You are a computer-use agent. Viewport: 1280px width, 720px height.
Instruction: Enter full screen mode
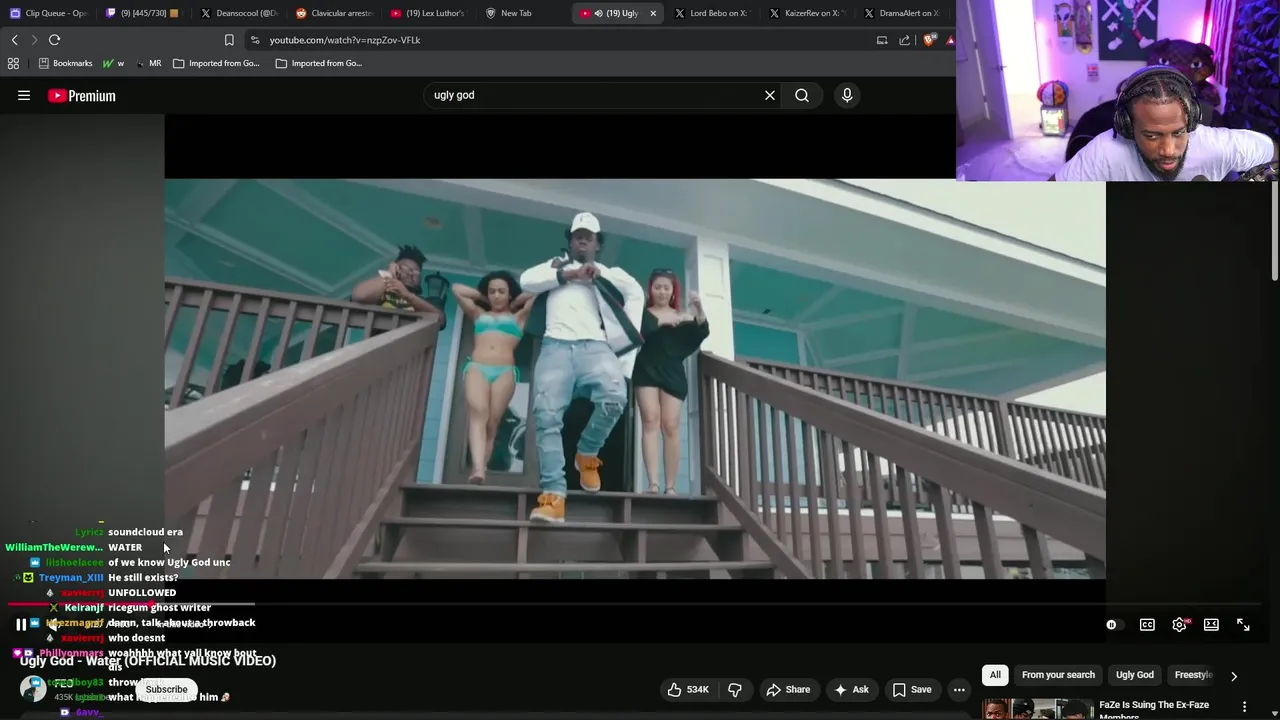[1243, 625]
